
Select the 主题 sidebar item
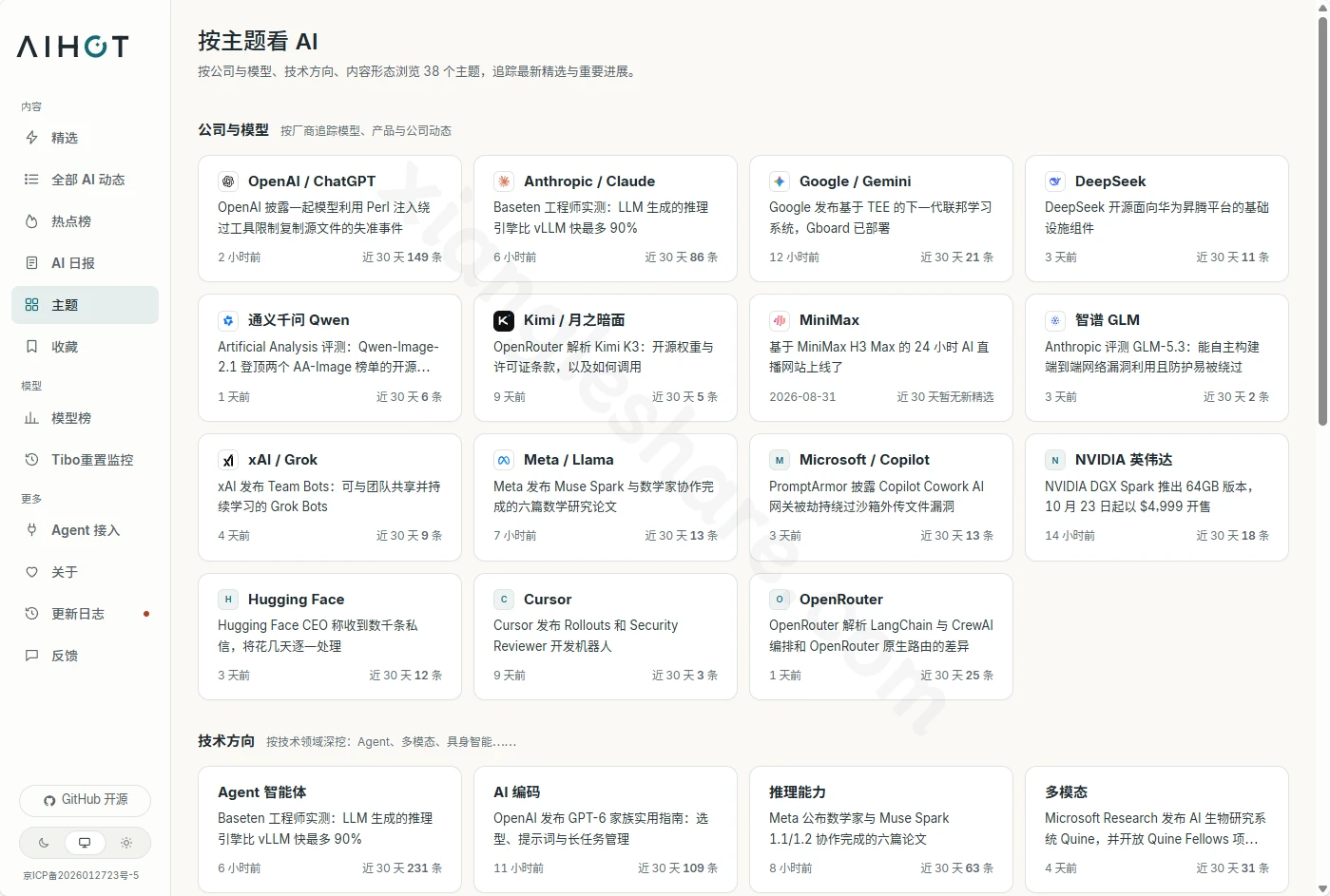[85, 305]
